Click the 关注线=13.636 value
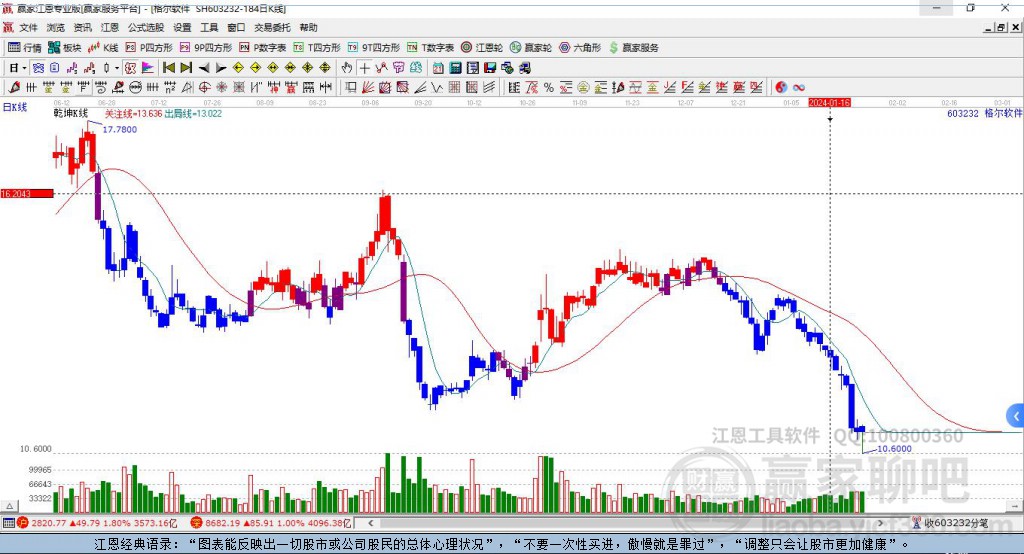The height and width of the screenshot is (554, 1024). (x=133, y=113)
